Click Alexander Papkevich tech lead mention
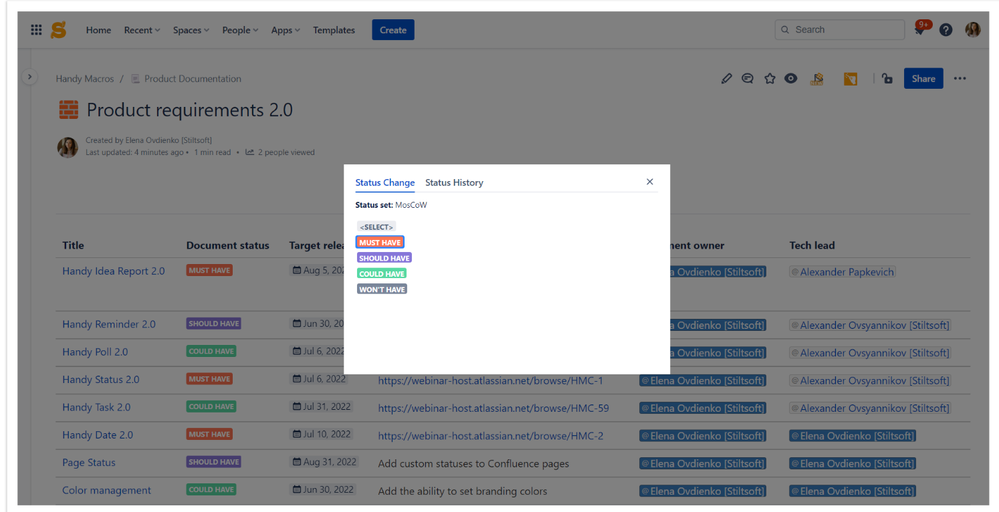This screenshot has width=999, height=512. 842,272
